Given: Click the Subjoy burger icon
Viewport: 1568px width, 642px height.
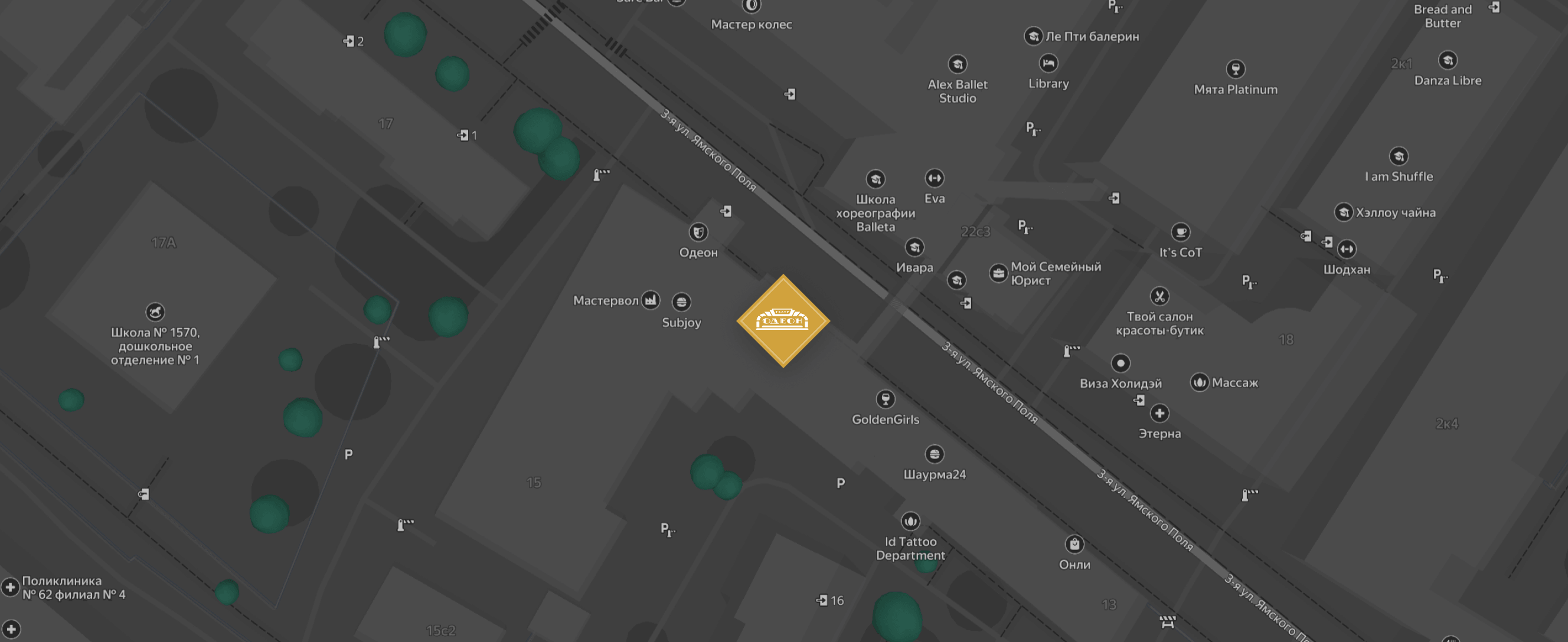Looking at the screenshot, I should tap(681, 302).
